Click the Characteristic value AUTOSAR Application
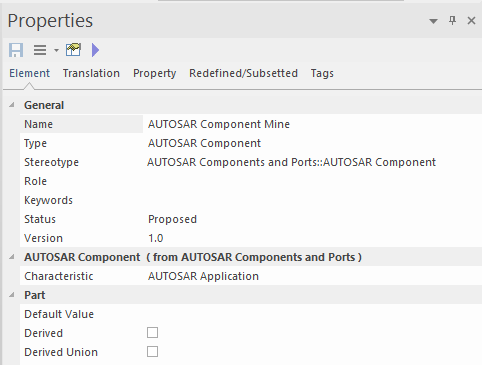482x365 pixels. (203, 276)
